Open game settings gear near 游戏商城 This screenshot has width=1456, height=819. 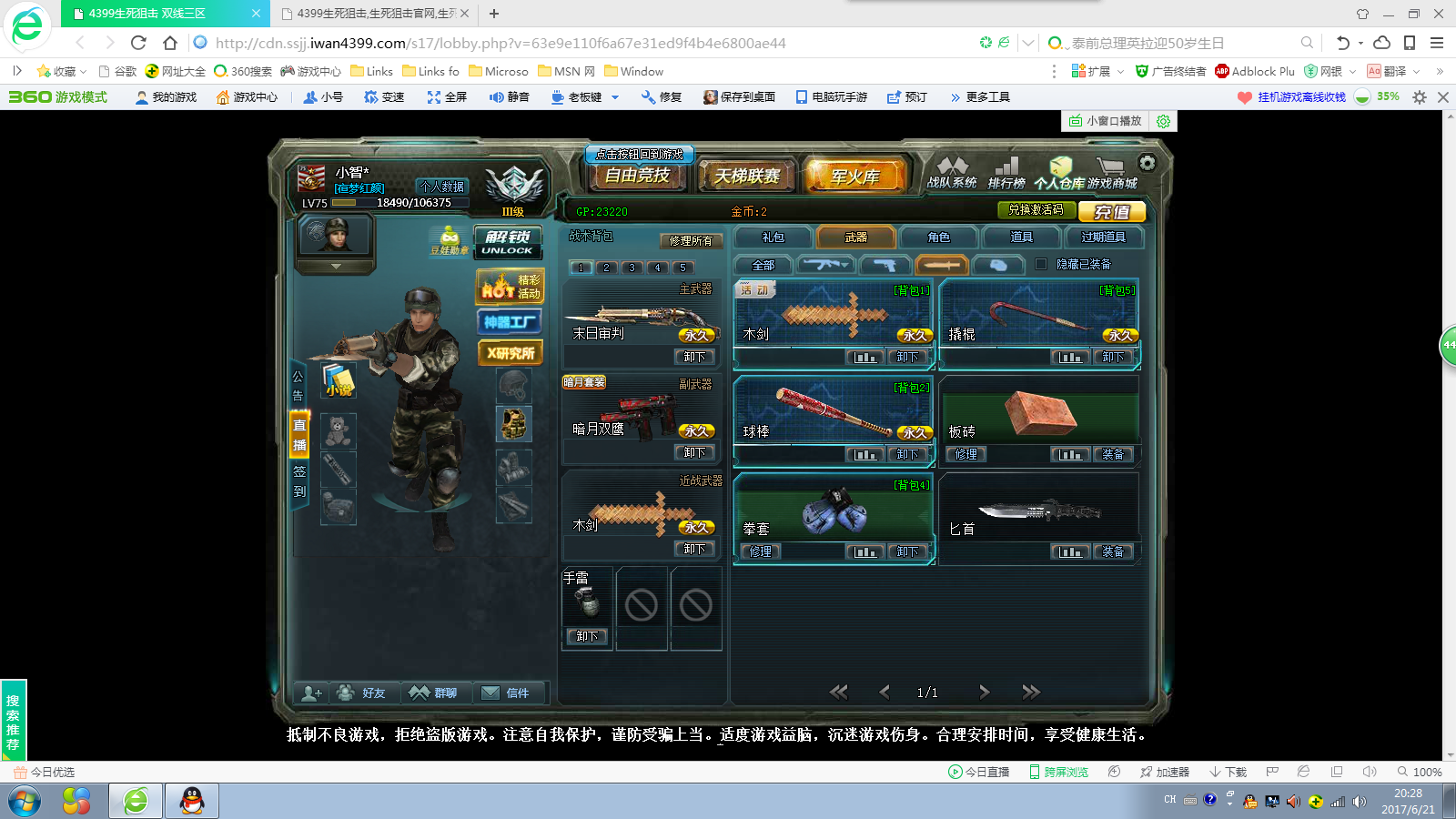click(x=1148, y=162)
